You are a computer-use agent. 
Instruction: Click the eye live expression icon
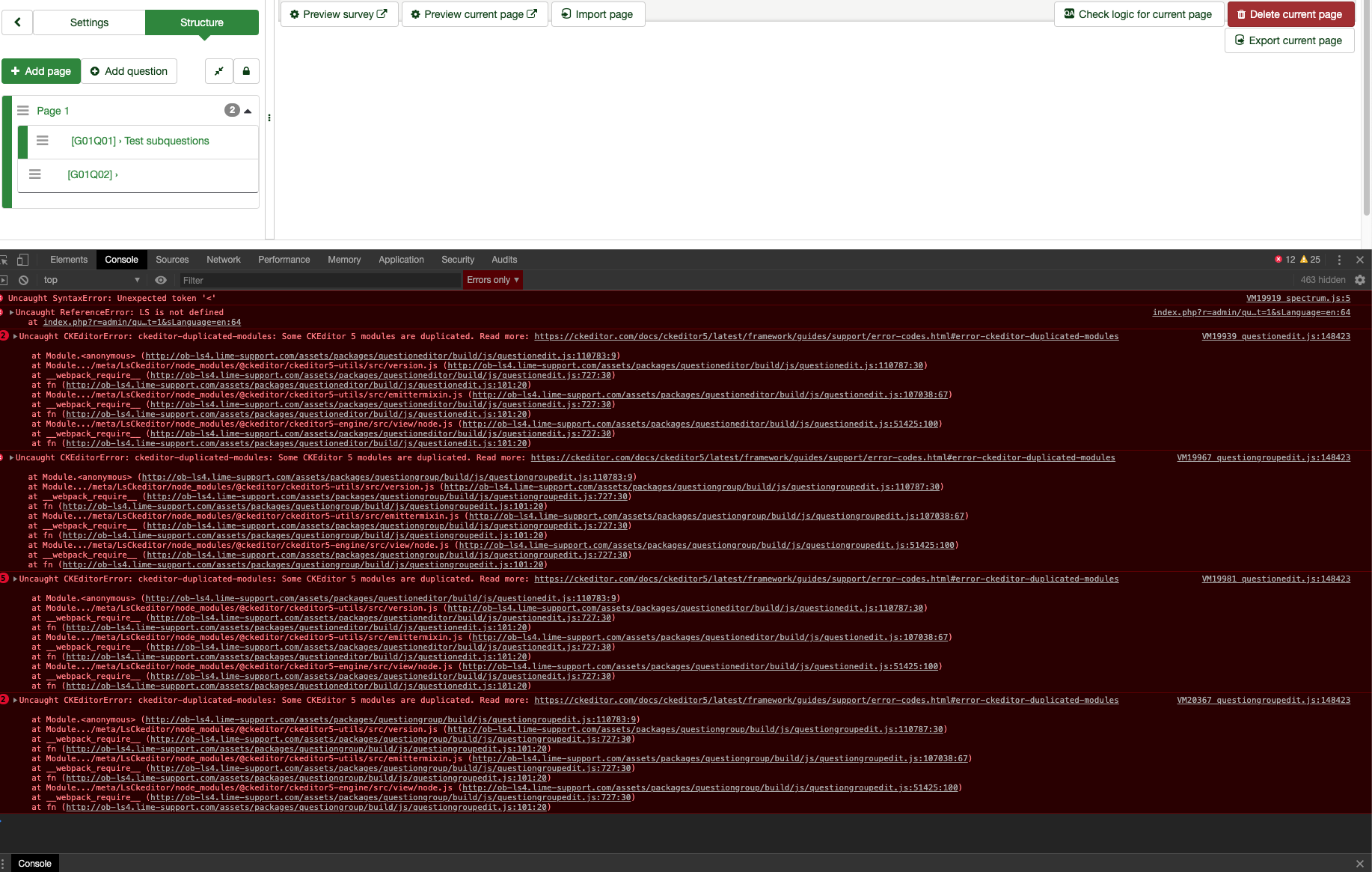tap(161, 280)
